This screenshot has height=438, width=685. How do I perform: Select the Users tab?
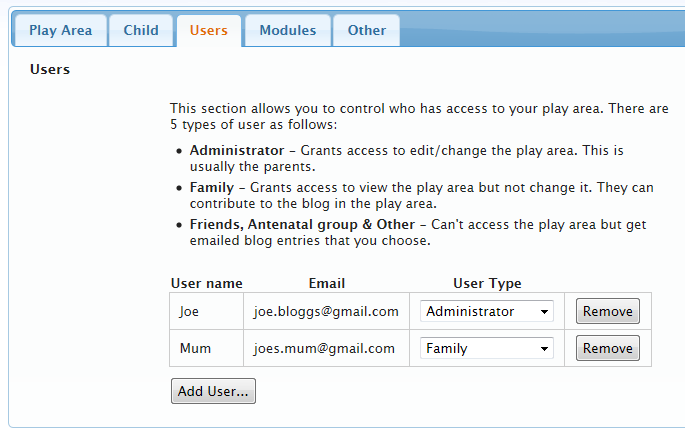coord(209,30)
